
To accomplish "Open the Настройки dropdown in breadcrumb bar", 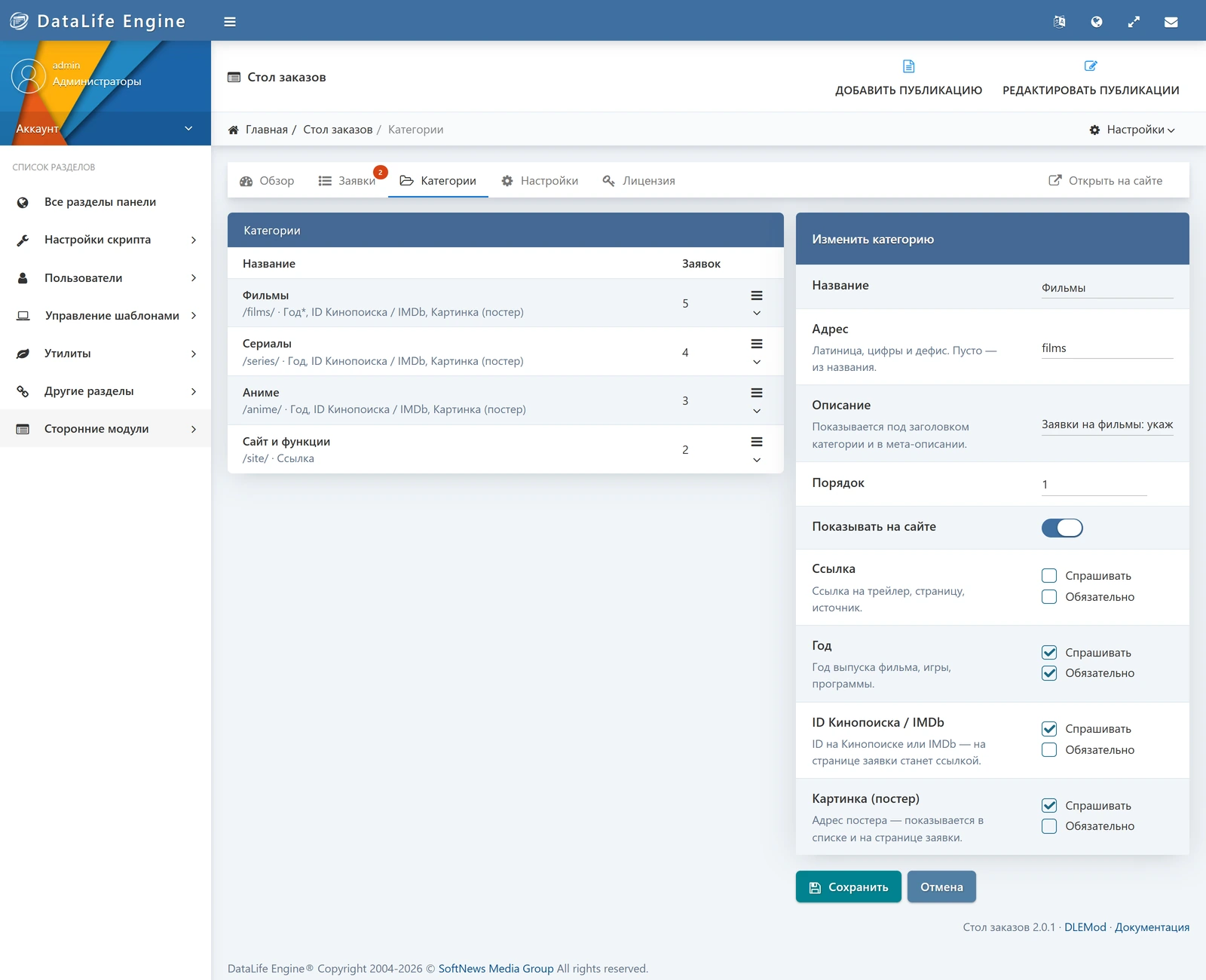I will [x=1132, y=130].
